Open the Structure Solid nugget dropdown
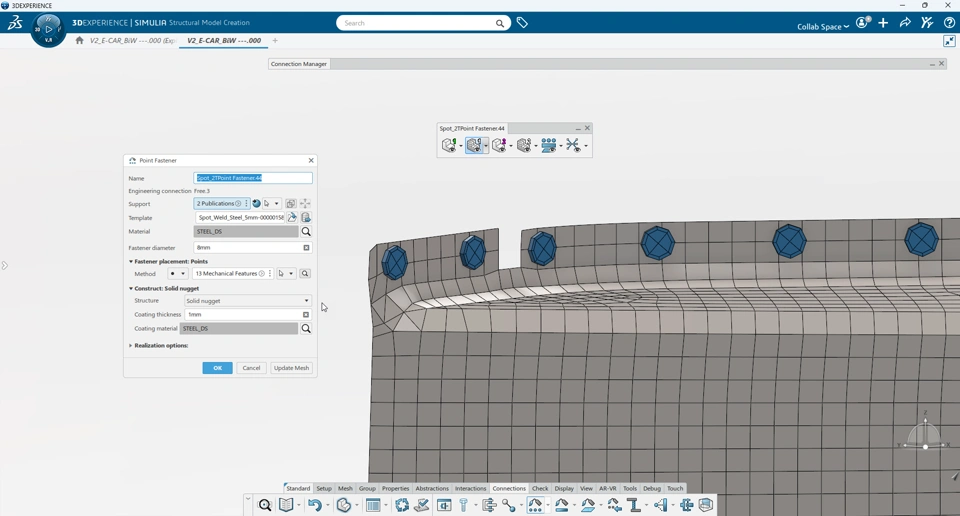The image size is (960, 516). click(248, 301)
